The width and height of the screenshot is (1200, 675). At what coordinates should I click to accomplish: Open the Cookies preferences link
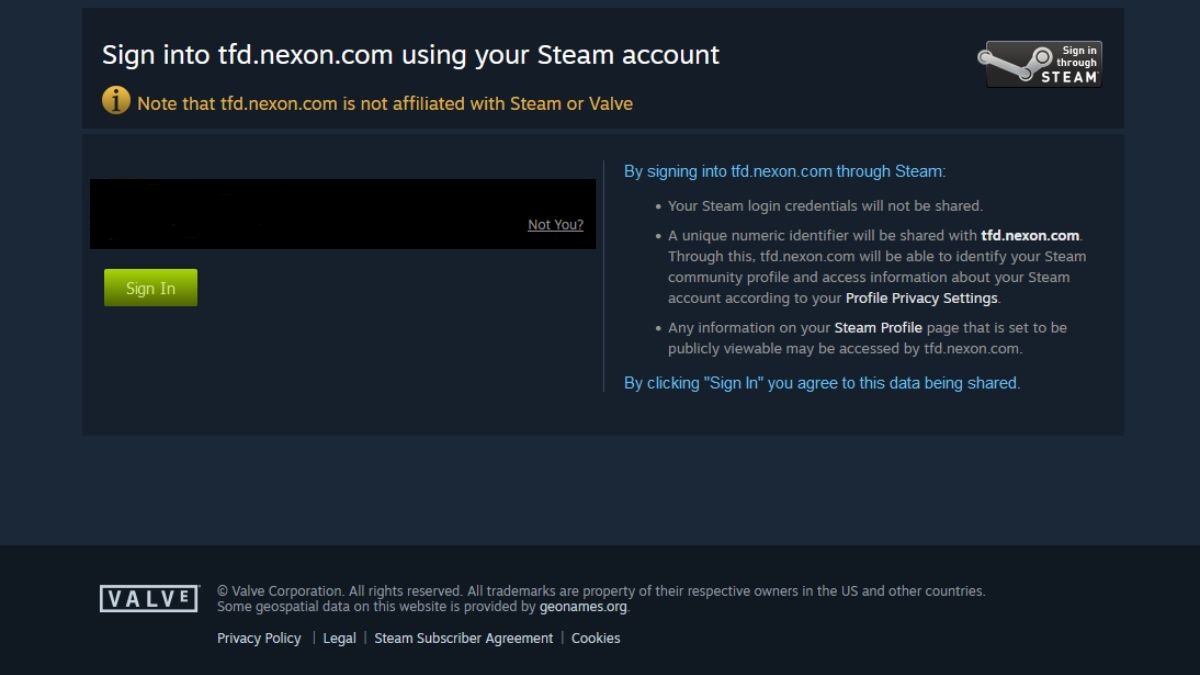coord(596,638)
